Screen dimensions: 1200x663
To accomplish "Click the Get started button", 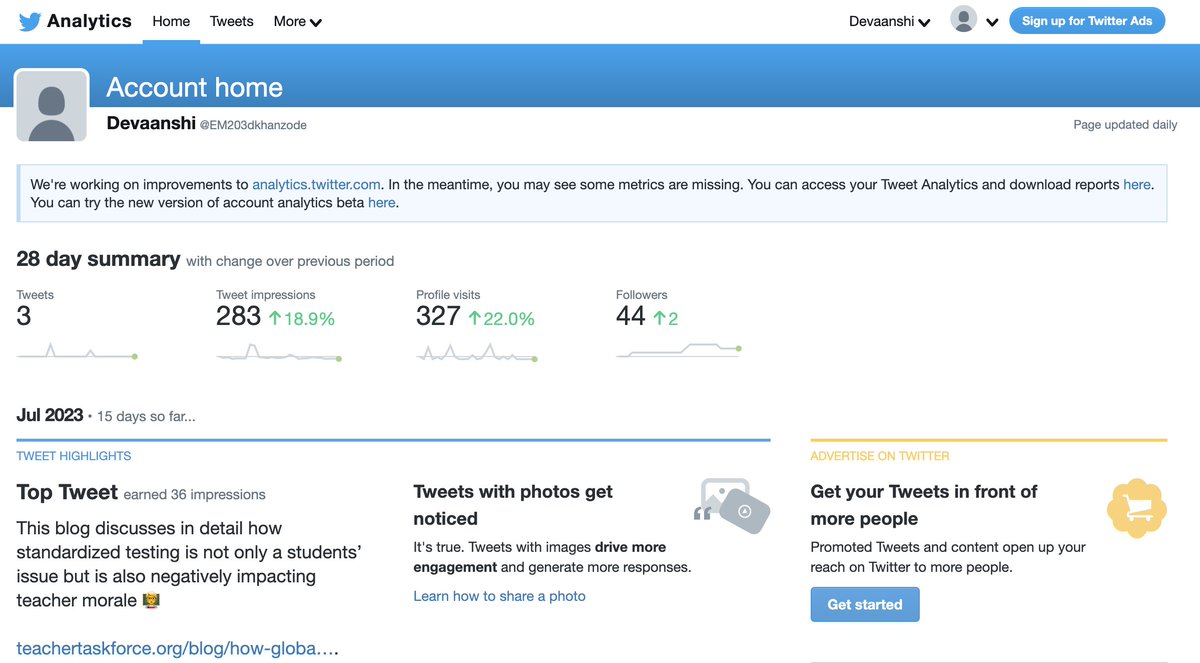I will [865, 604].
